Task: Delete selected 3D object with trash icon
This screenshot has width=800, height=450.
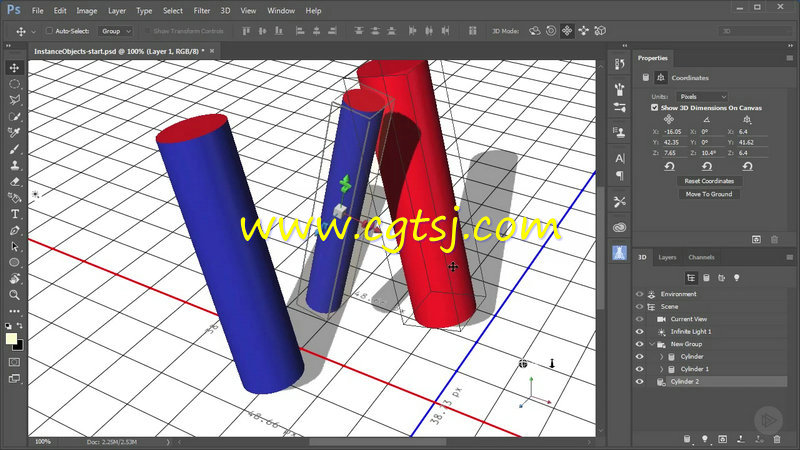Action: (x=777, y=439)
